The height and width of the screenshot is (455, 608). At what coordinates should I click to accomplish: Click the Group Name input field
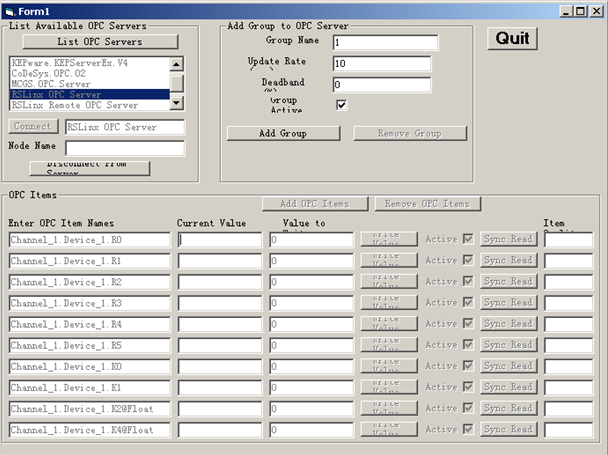[x=385, y=42]
